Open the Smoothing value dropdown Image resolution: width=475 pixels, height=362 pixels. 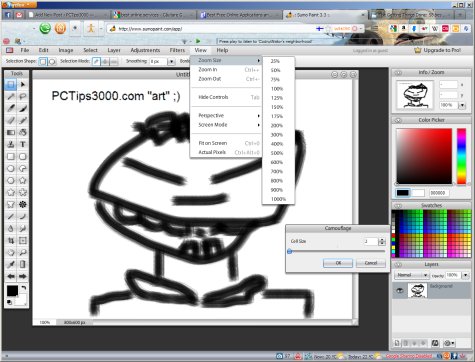click(x=171, y=62)
